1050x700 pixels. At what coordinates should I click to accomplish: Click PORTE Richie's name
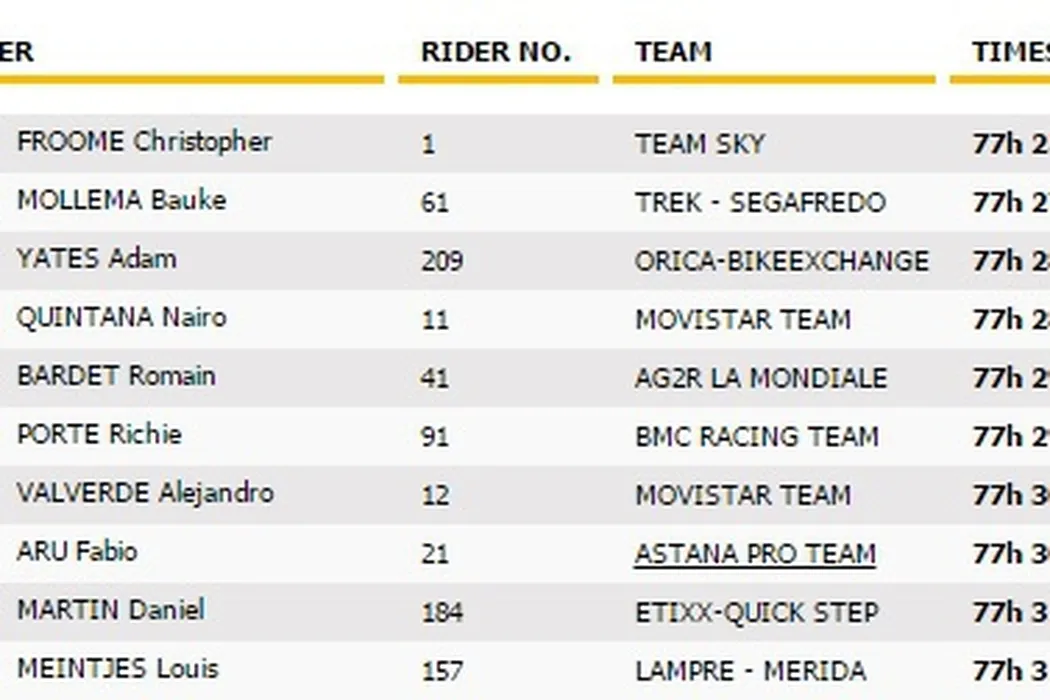click(99, 435)
